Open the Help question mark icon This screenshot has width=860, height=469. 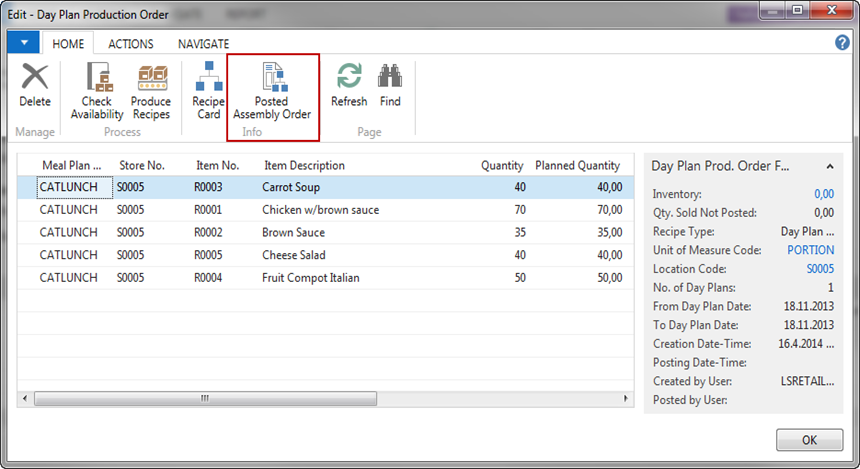click(x=842, y=43)
